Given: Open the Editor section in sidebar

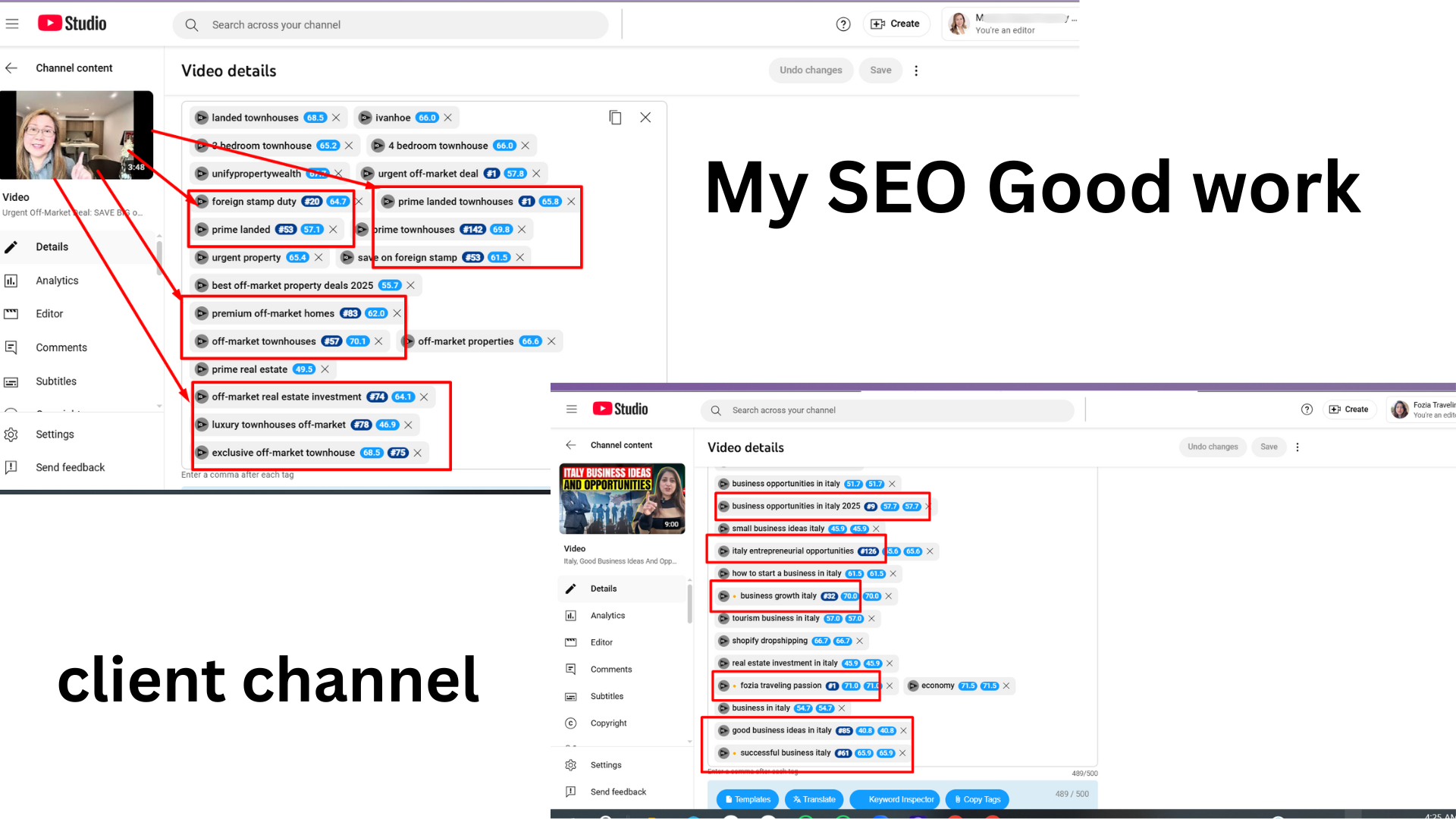Looking at the screenshot, I should [x=49, y=314].
